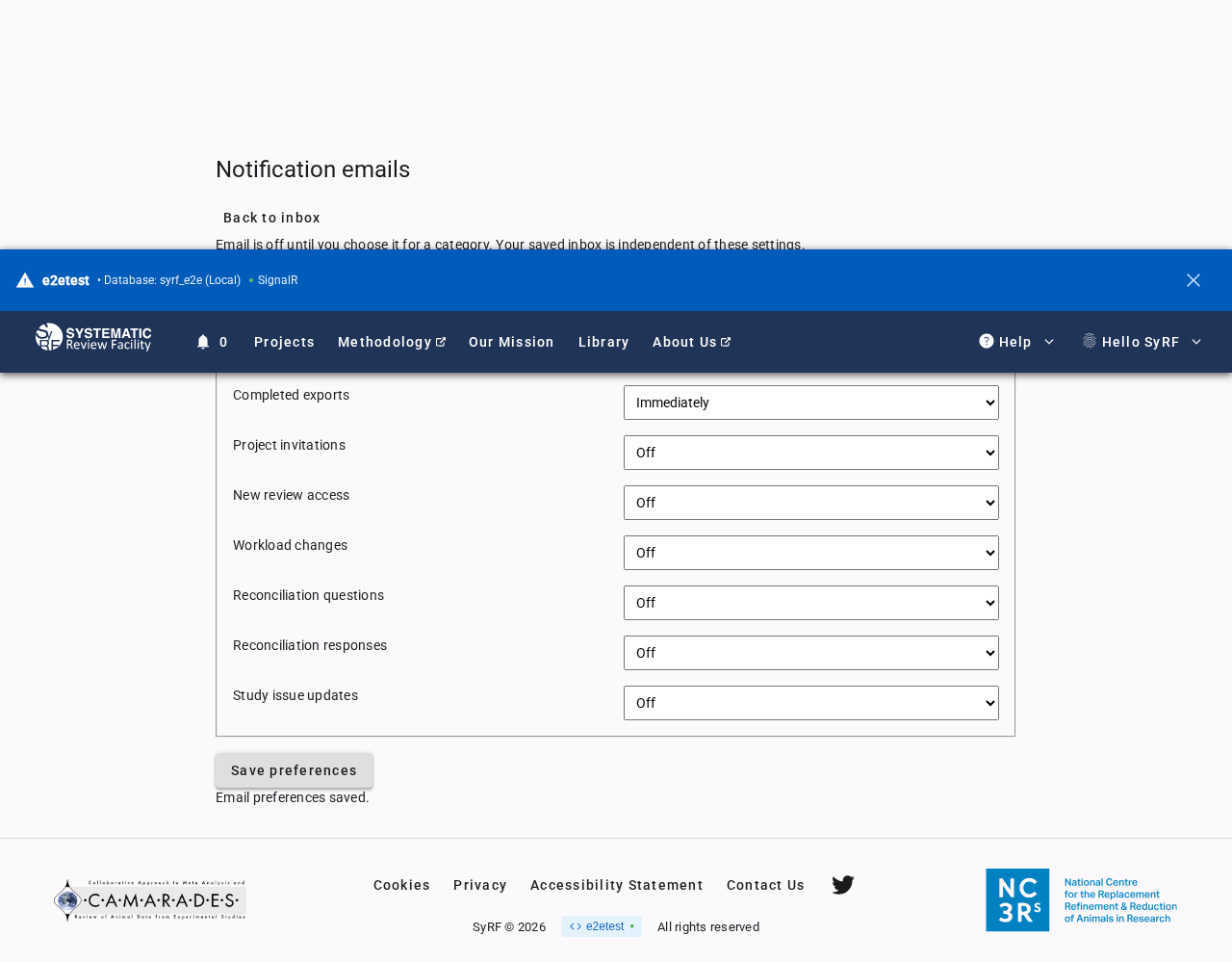Open the Study issue updates dropdown
Image resolution: width=1232 pixels, height=962 pixels.
click(811, 703)
